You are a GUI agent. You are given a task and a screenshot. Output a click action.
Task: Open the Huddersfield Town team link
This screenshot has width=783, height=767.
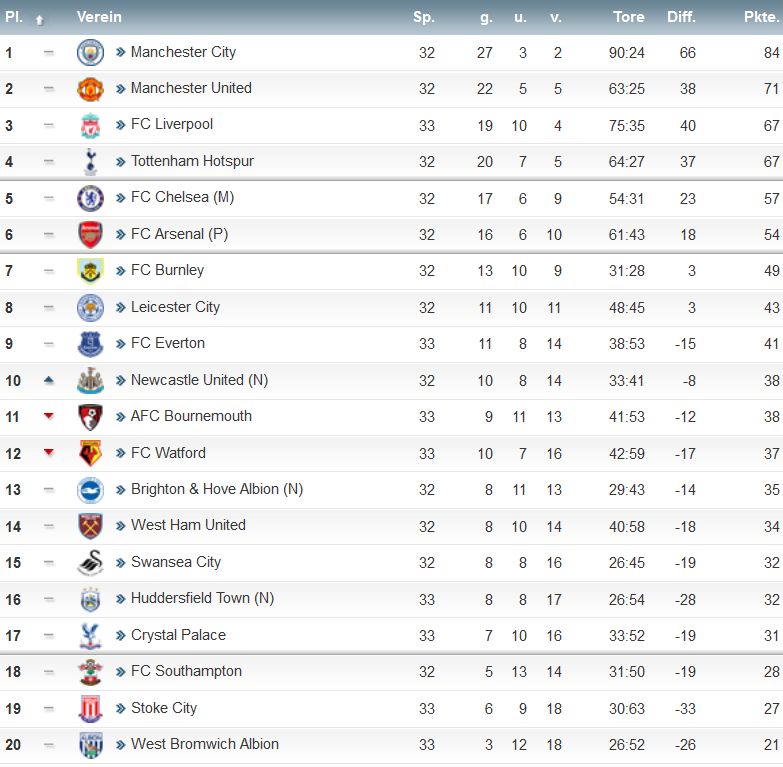pyautogui.click(x=202, y=598)
